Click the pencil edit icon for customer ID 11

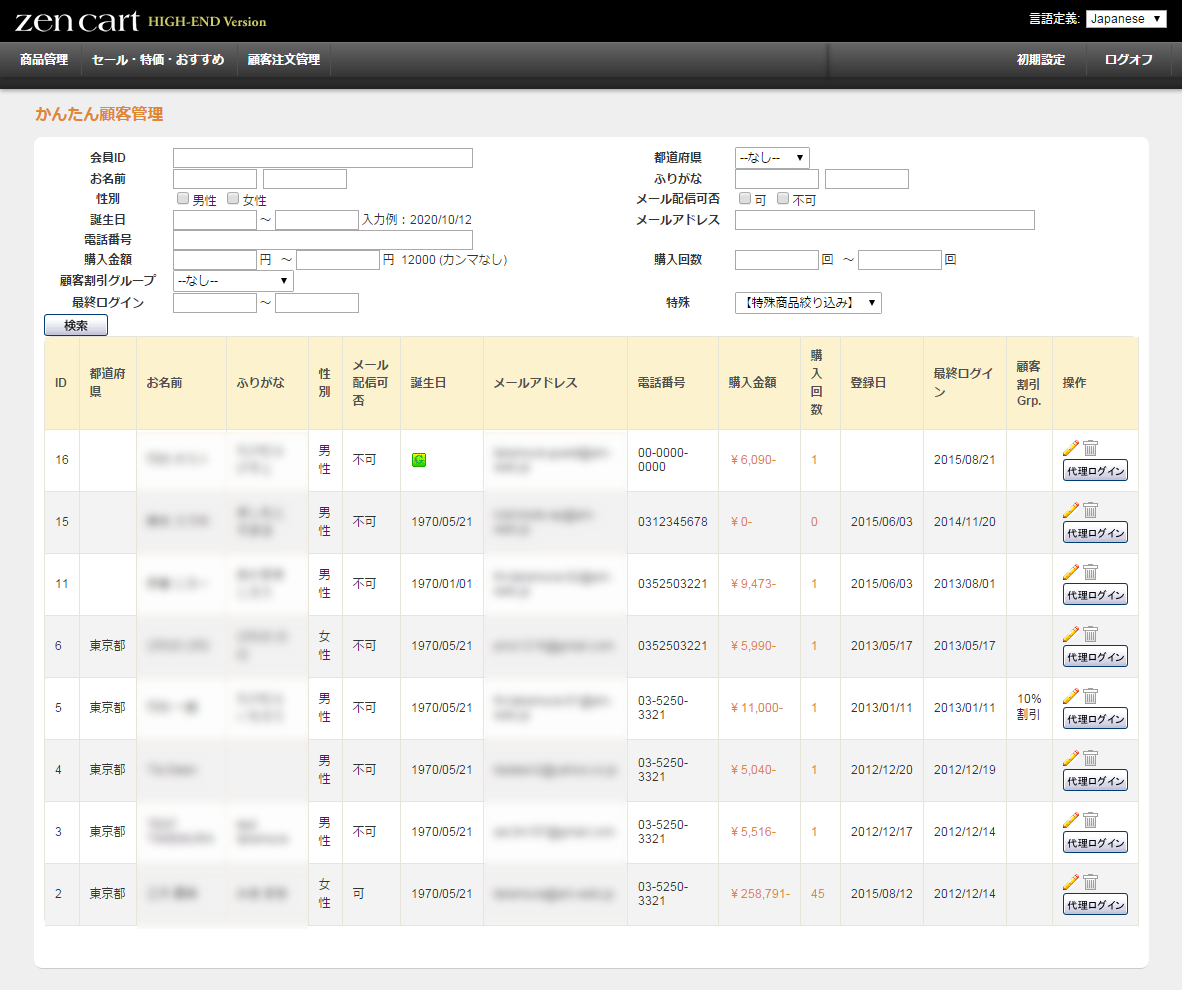point(1070,572)
